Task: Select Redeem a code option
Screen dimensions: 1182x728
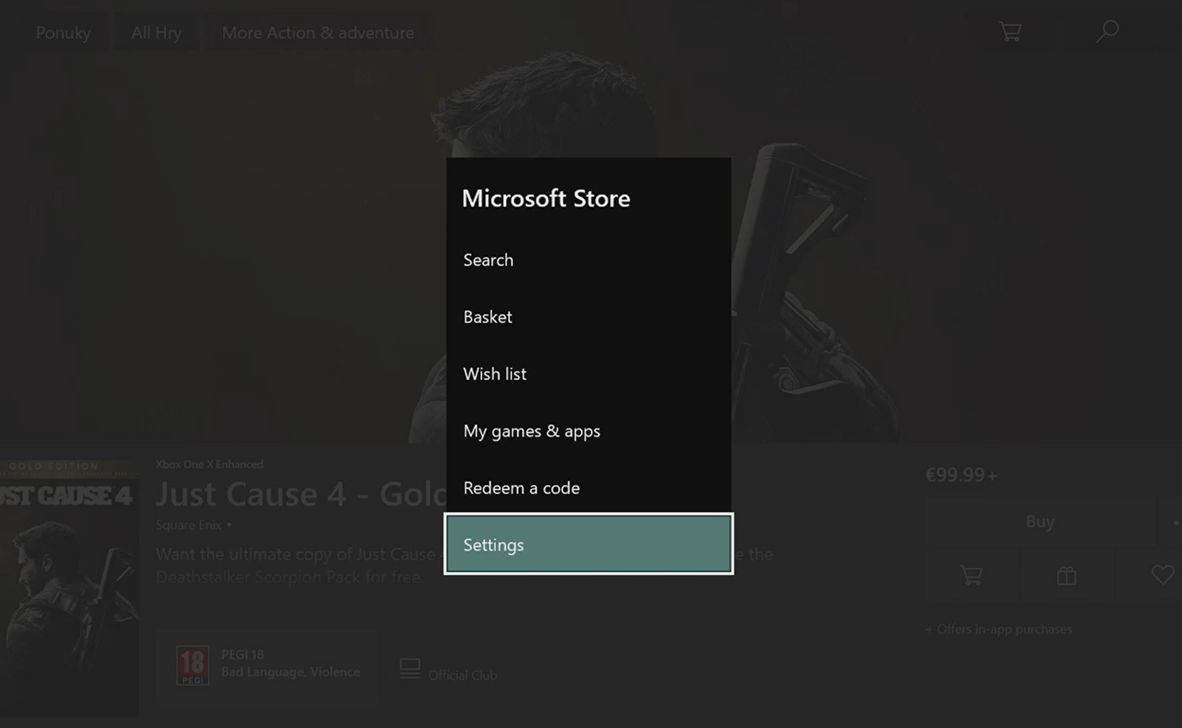Action: [588, 488]
